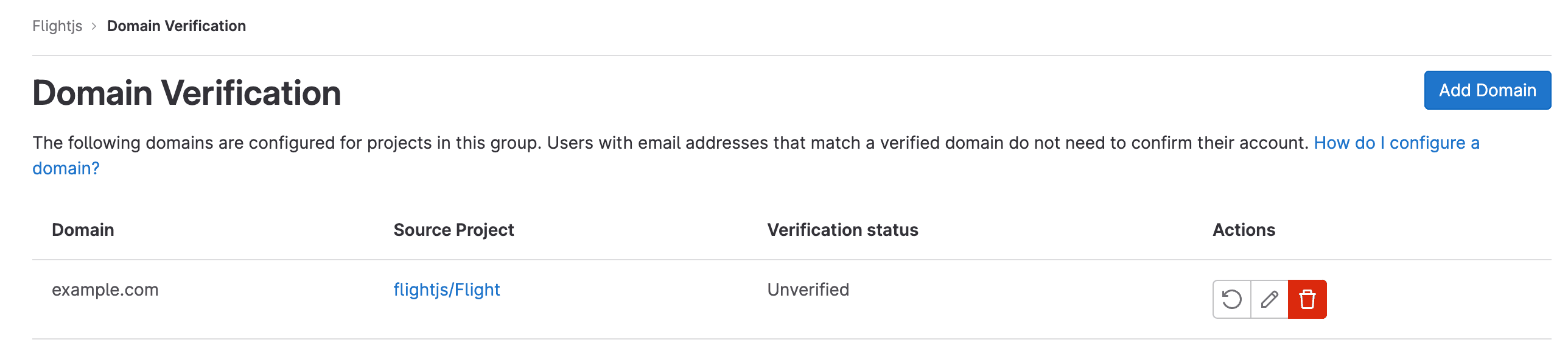Click the Verification status column header

[x=842, y=230]
